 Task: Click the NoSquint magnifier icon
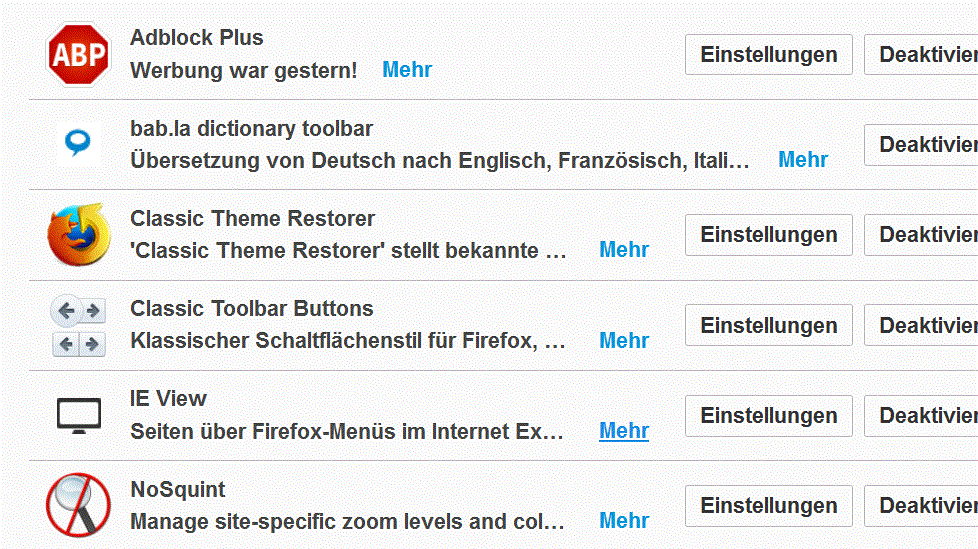click(x=78, y=505)
